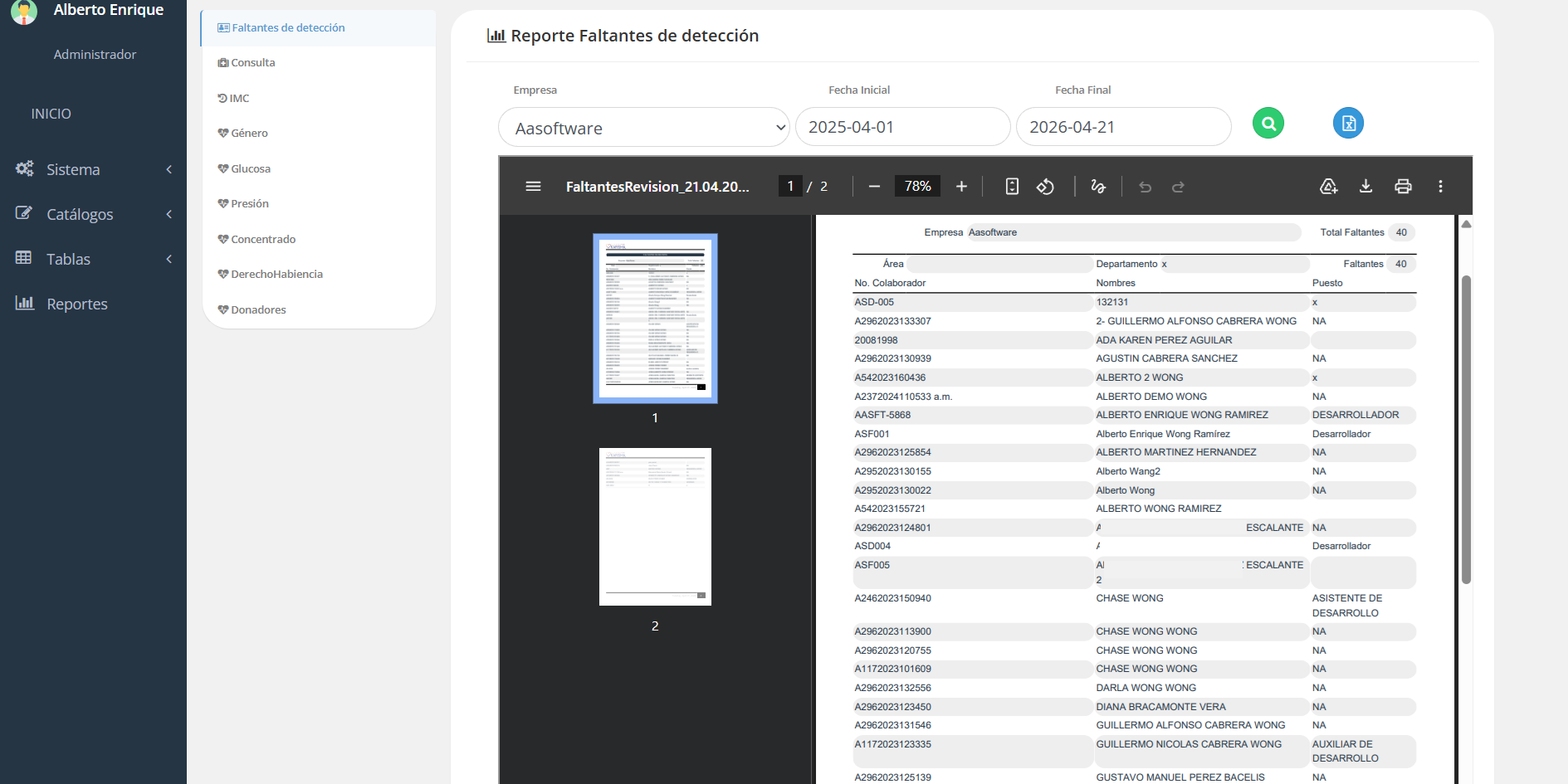Open the Sistema sidebar section
This screenshot has height=784, width=1568.
(x=73, y=169)
